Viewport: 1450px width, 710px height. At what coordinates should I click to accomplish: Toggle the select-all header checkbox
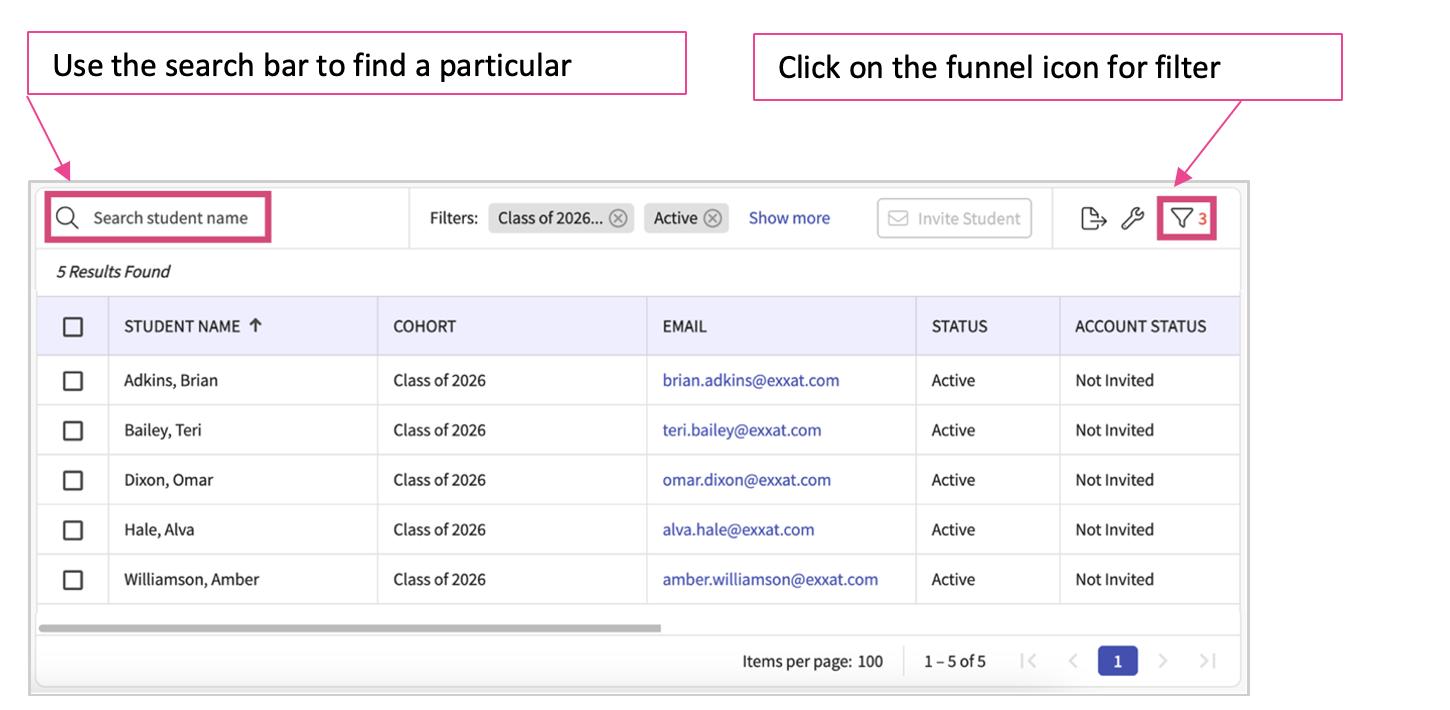tap(73, 327)
